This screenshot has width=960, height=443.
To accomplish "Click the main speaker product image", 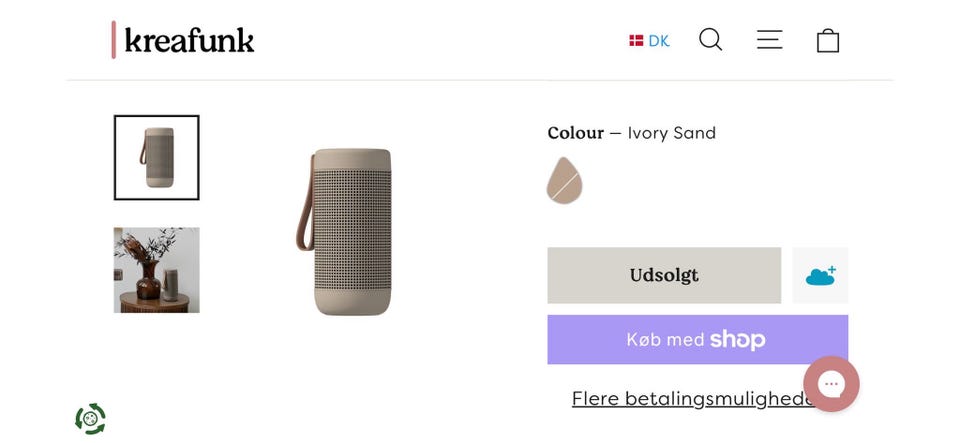I will pos(349,232).
